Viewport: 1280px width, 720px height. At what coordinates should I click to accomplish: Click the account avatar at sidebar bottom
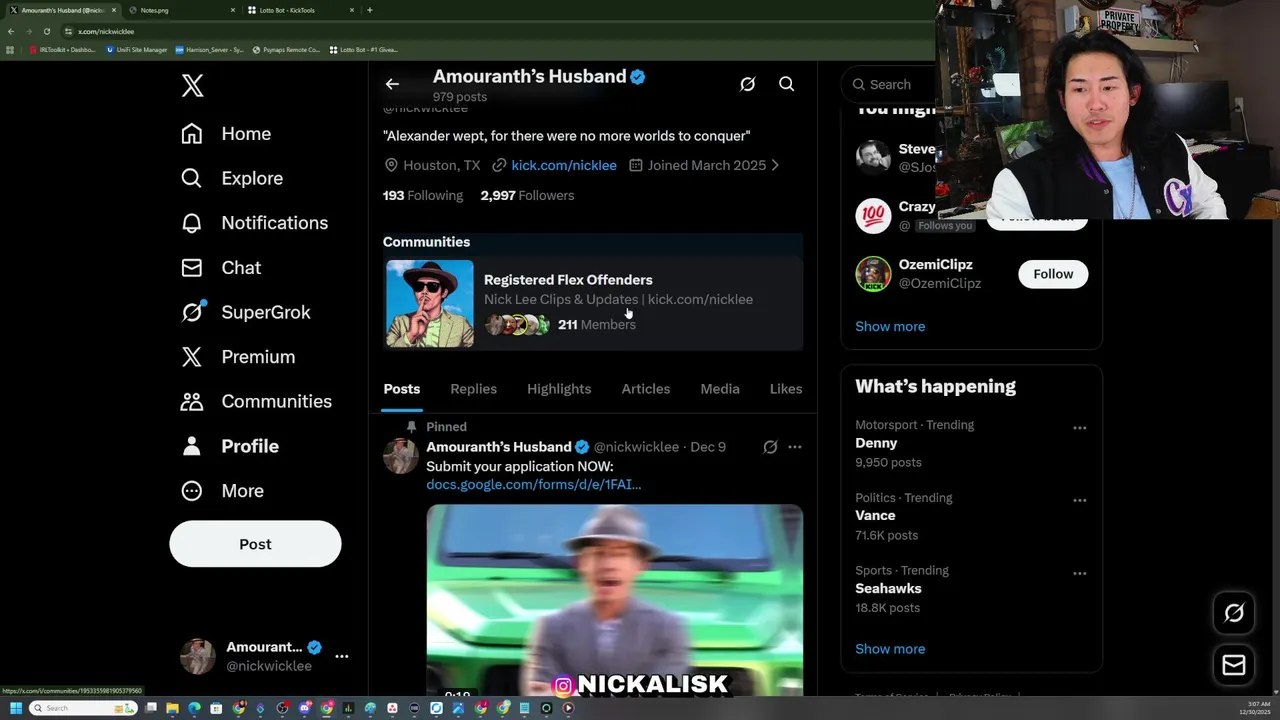[x=197, y=656]
